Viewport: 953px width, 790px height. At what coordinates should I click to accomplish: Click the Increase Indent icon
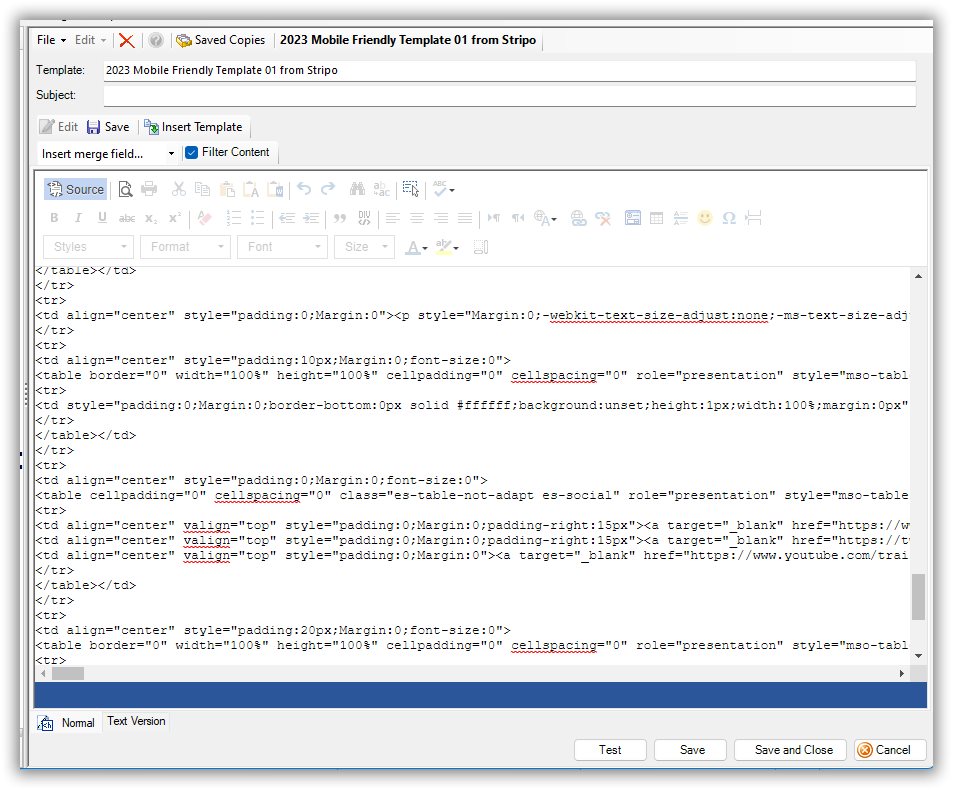click(x=311, y=218)
